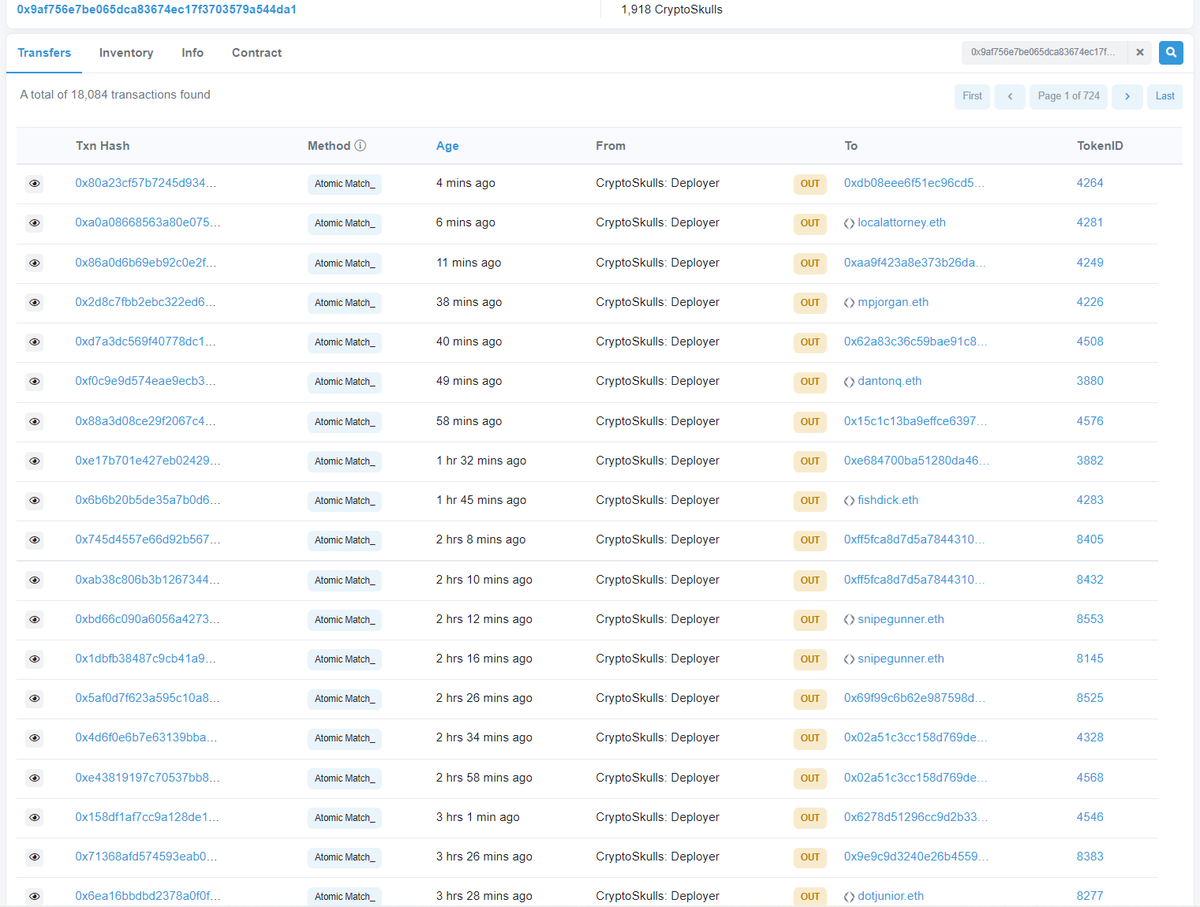
Task: Click 'A total of 18,084 transactions found' text
Action: [115, 95]
